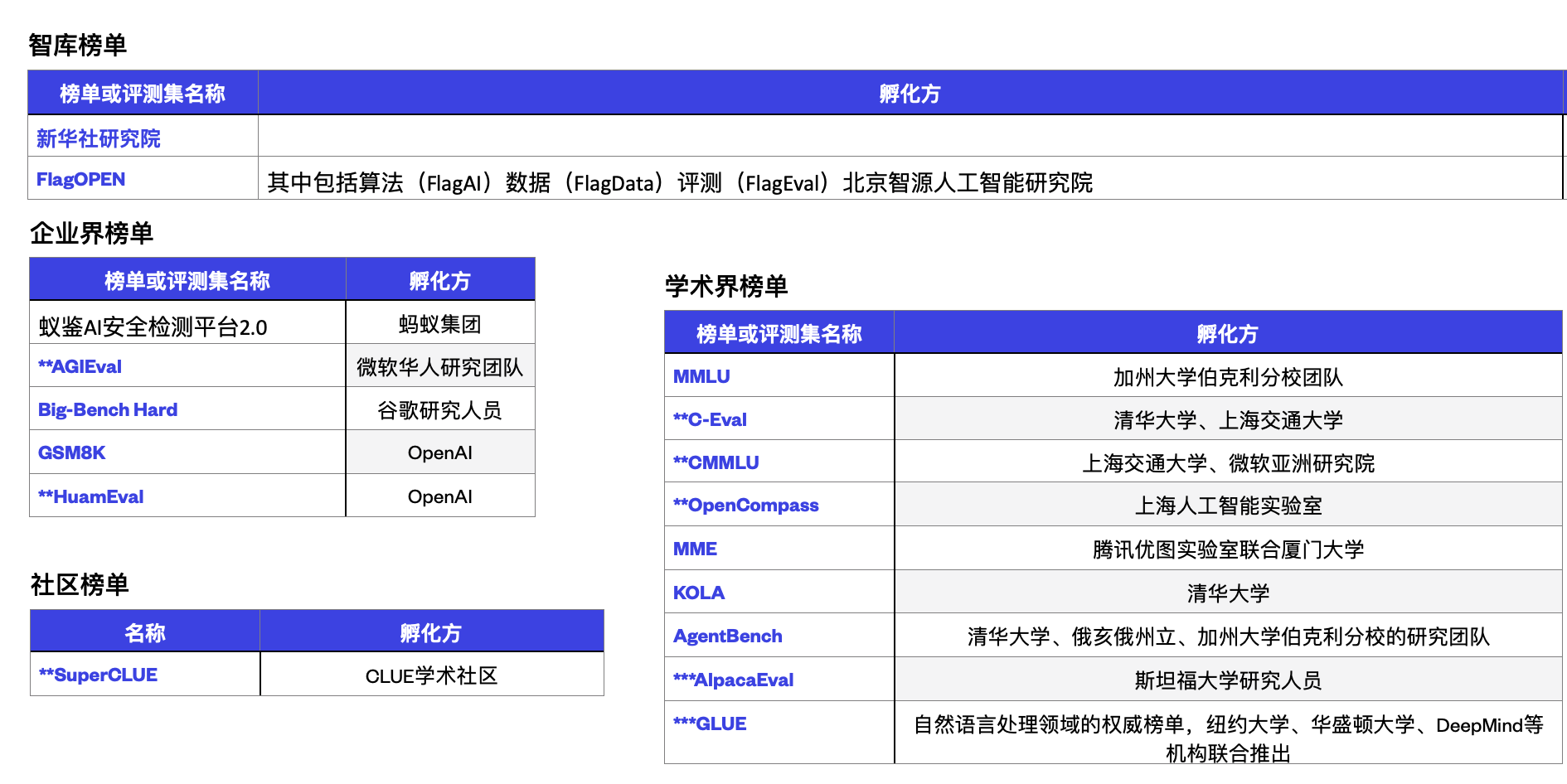Select the 蚂蚁集团 cell
Screen dimensions: 1567x784
pos(440,324)
